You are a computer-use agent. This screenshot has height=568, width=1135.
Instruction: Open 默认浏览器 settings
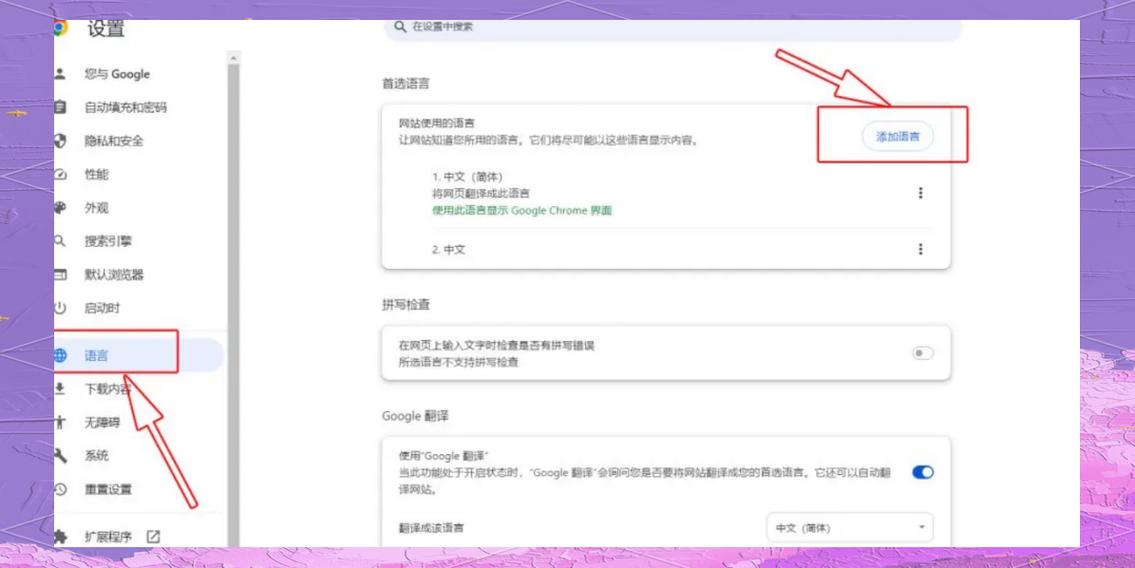(114, 275)
